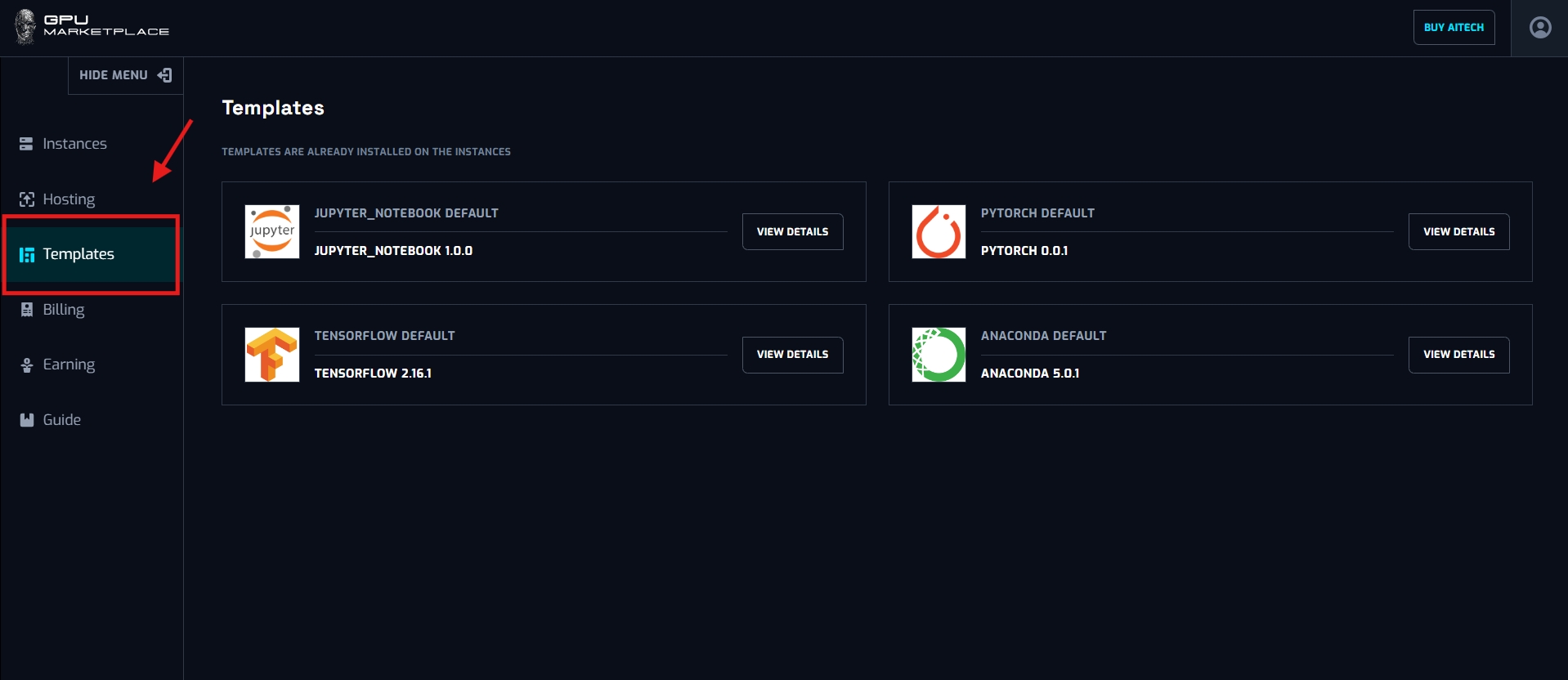Click the Jupyter logo thumbnail
This screenshot has width=1568, height=680.
click(x=272, y=232)
